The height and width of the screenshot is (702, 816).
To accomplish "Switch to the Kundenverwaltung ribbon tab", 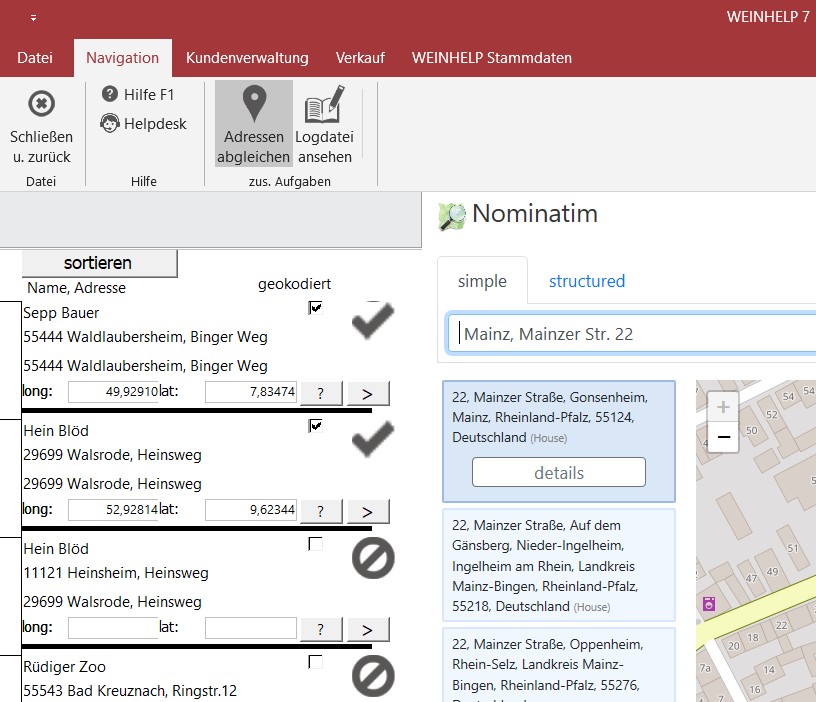I will click(247, 58).
